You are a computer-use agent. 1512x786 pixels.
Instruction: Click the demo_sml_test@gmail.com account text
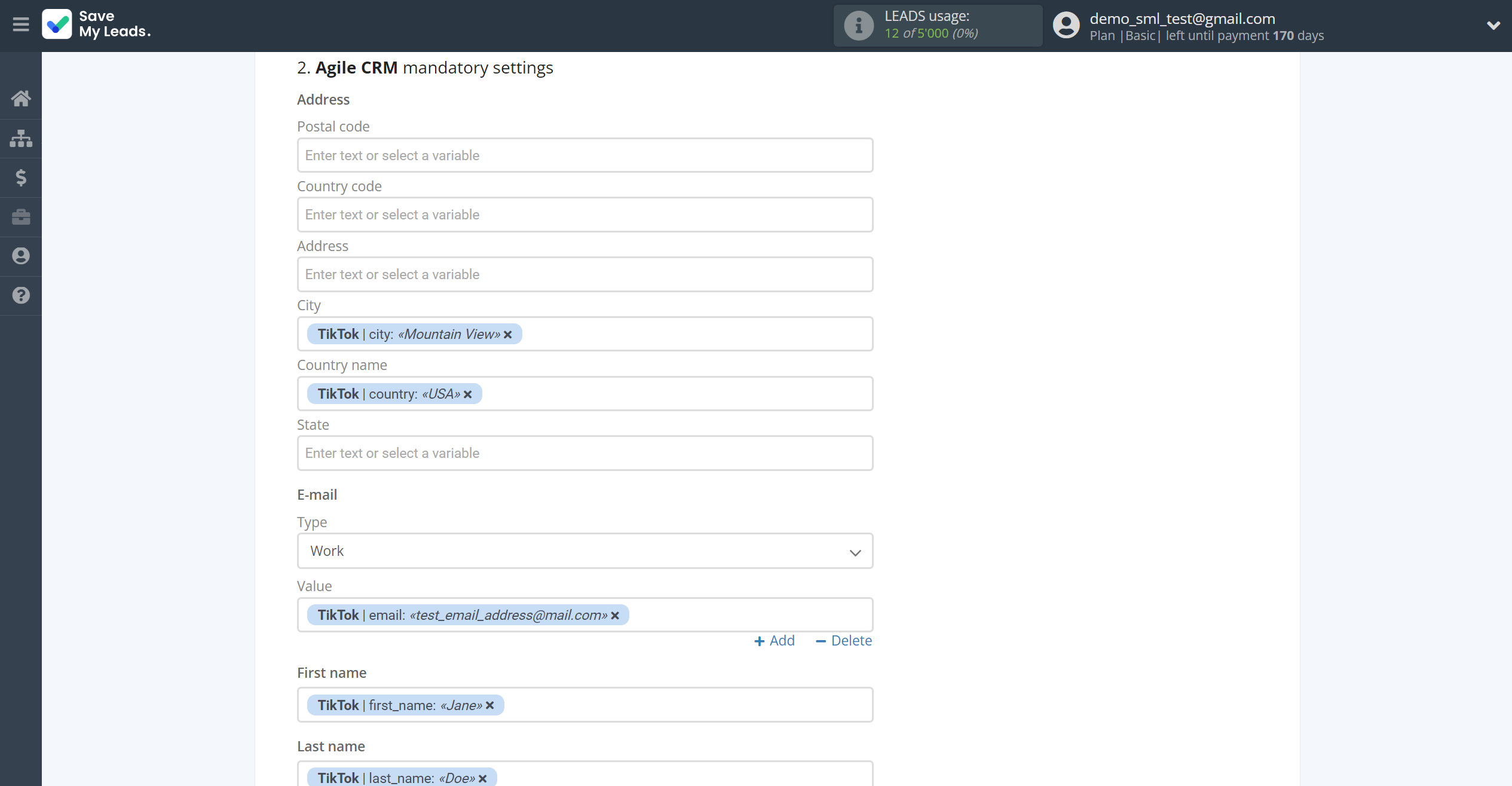point(1182,19)
